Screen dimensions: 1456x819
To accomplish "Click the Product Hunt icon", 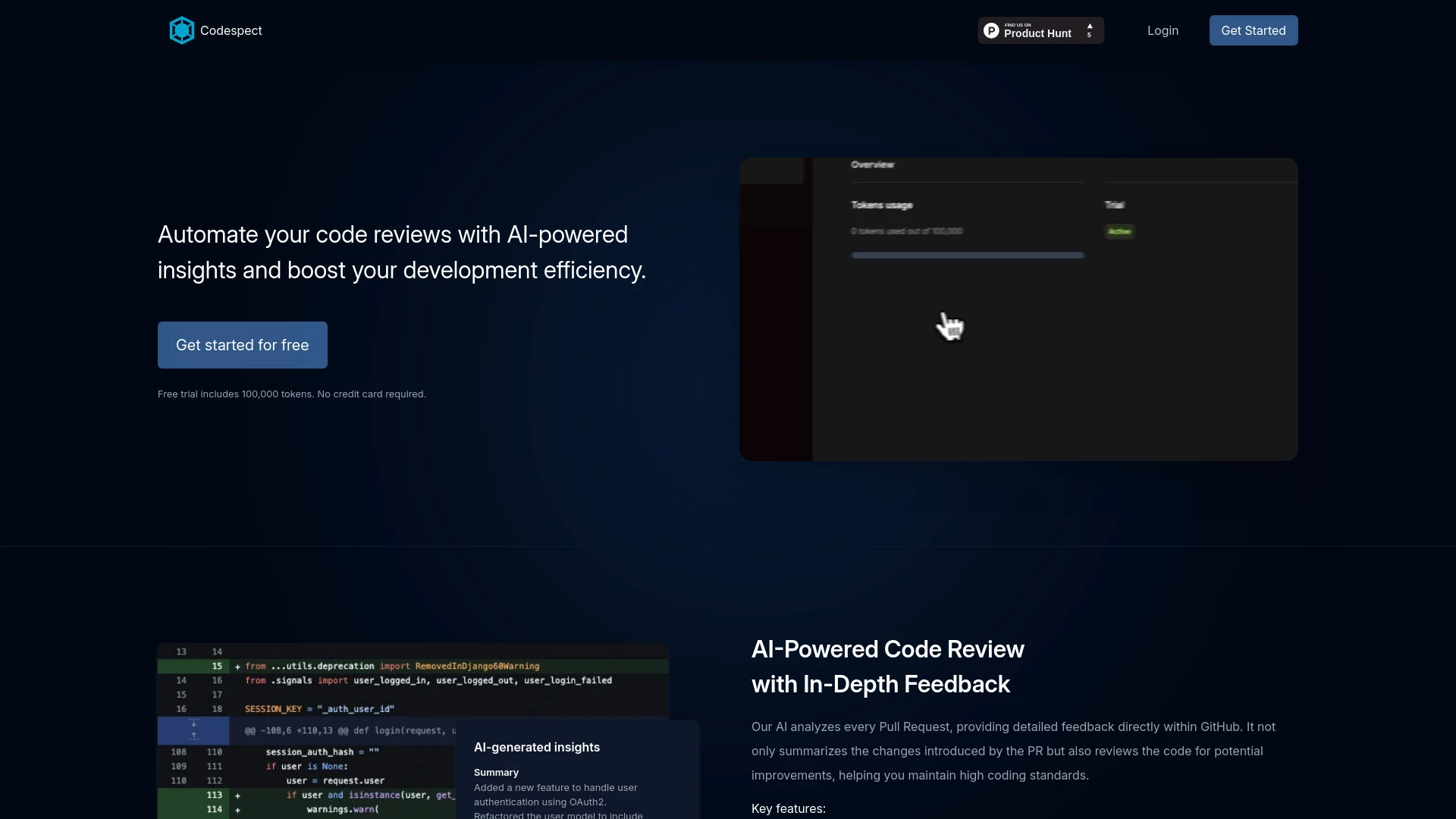I will coord(991,30).
